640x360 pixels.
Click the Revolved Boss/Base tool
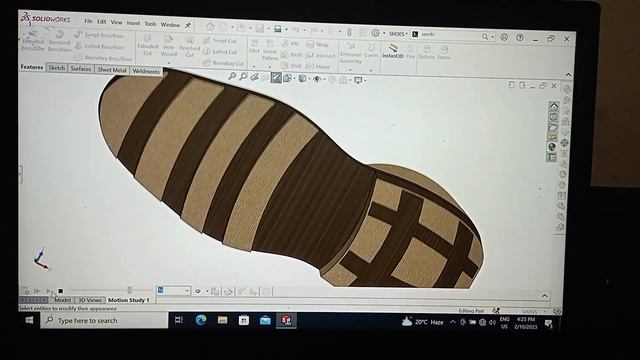coord(59,42)
